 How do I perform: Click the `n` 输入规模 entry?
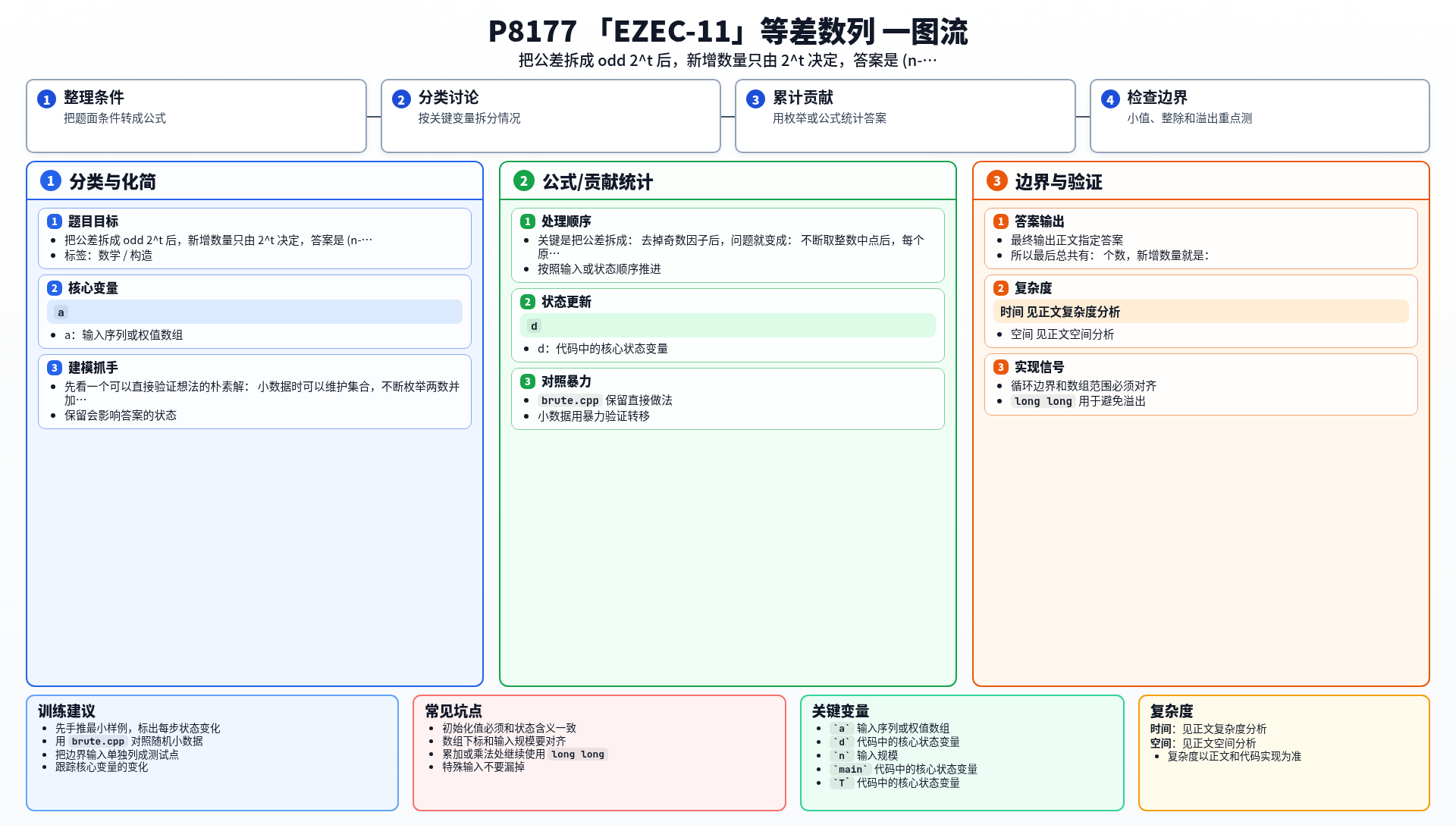pyautogui.click(x=864, y=755)
